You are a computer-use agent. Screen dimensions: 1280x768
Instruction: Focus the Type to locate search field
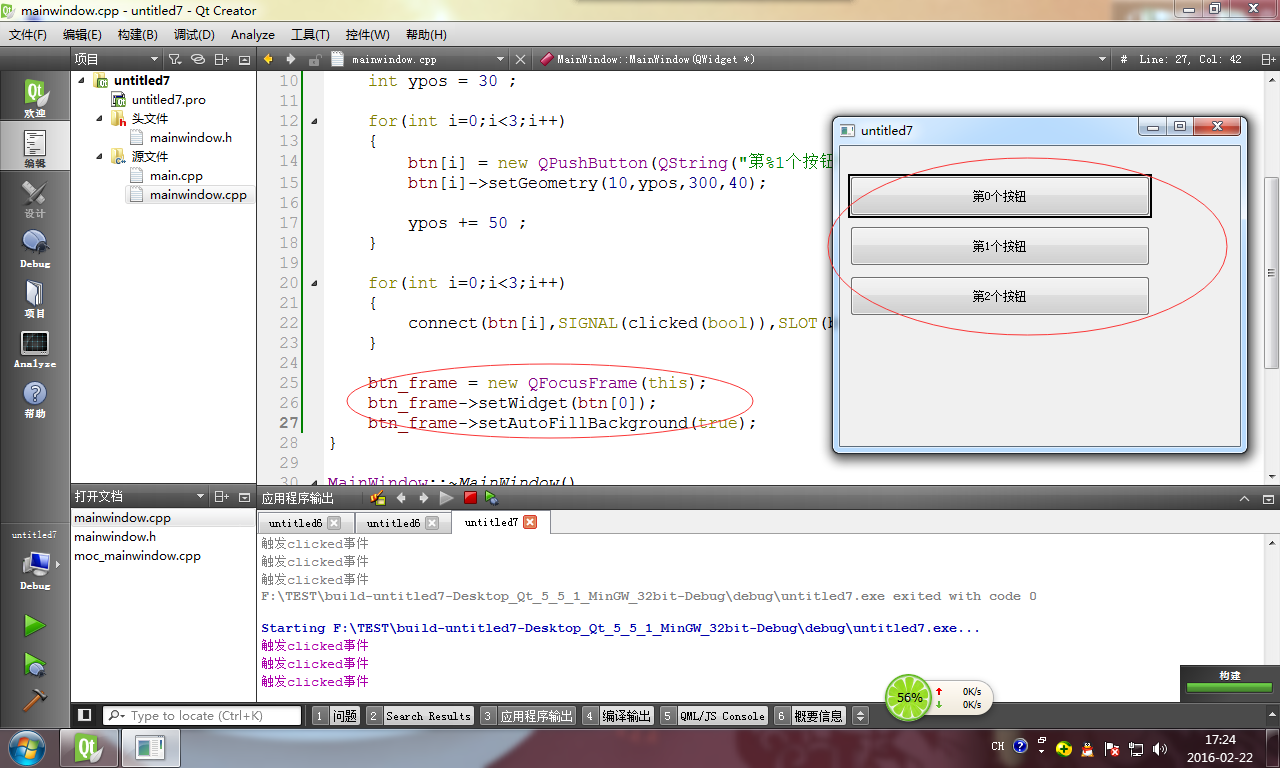202,716
